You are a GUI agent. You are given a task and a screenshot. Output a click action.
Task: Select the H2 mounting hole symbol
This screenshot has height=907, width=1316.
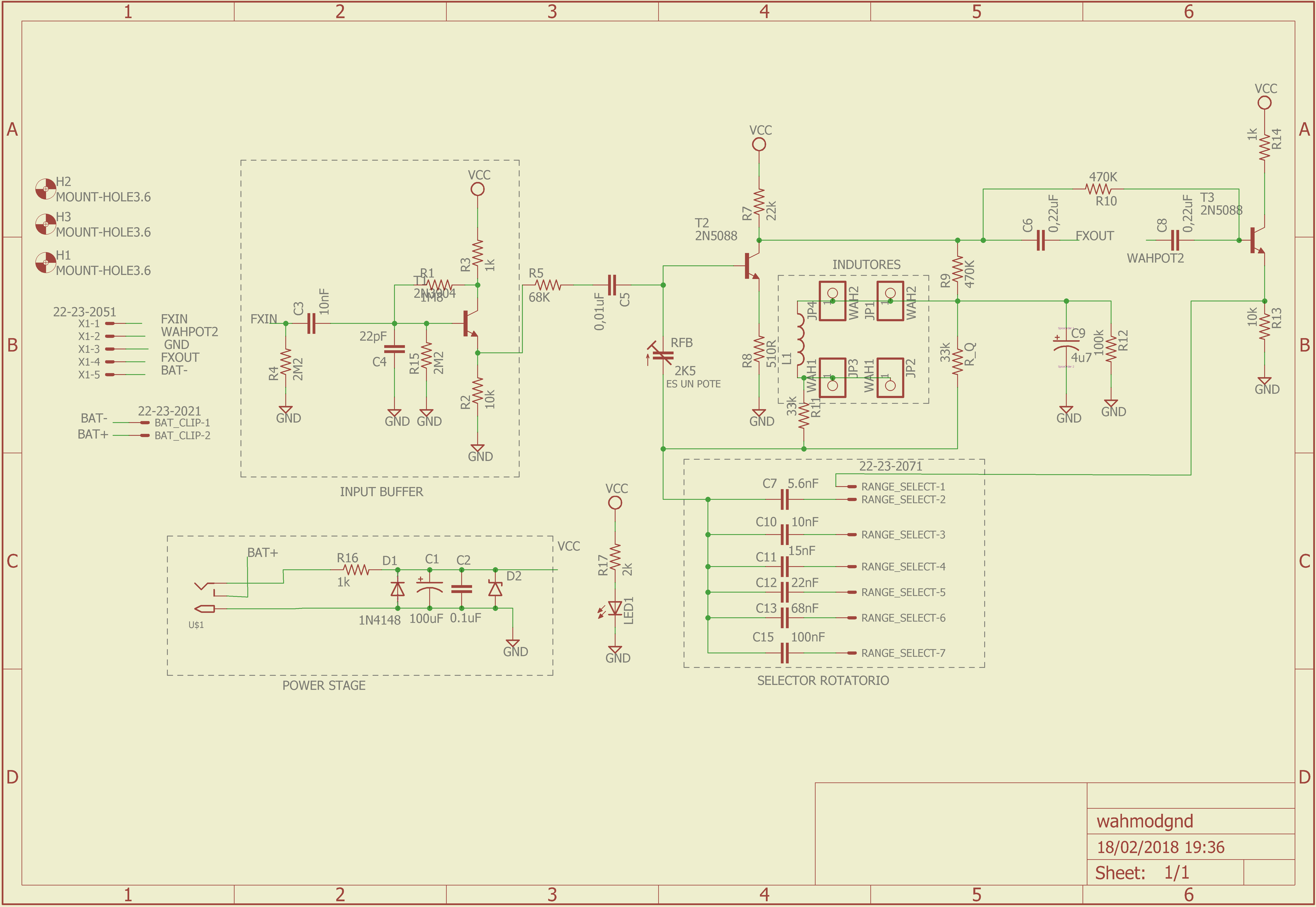(45, 189)
